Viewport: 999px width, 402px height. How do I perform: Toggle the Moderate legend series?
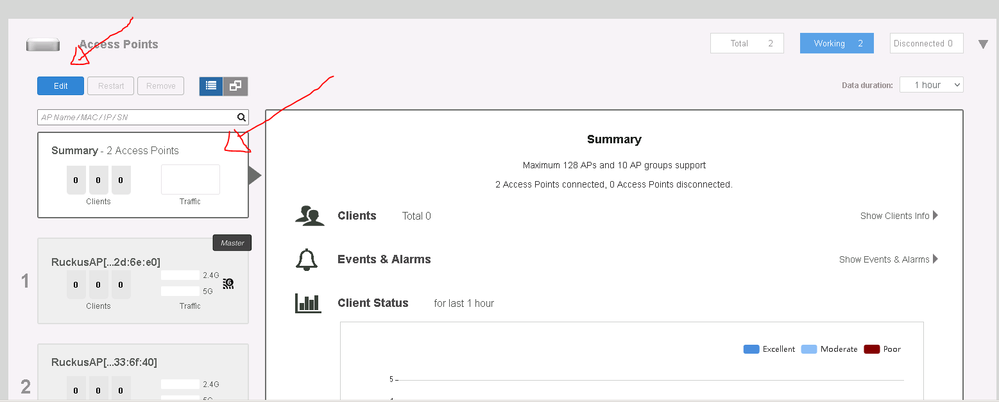827,349
